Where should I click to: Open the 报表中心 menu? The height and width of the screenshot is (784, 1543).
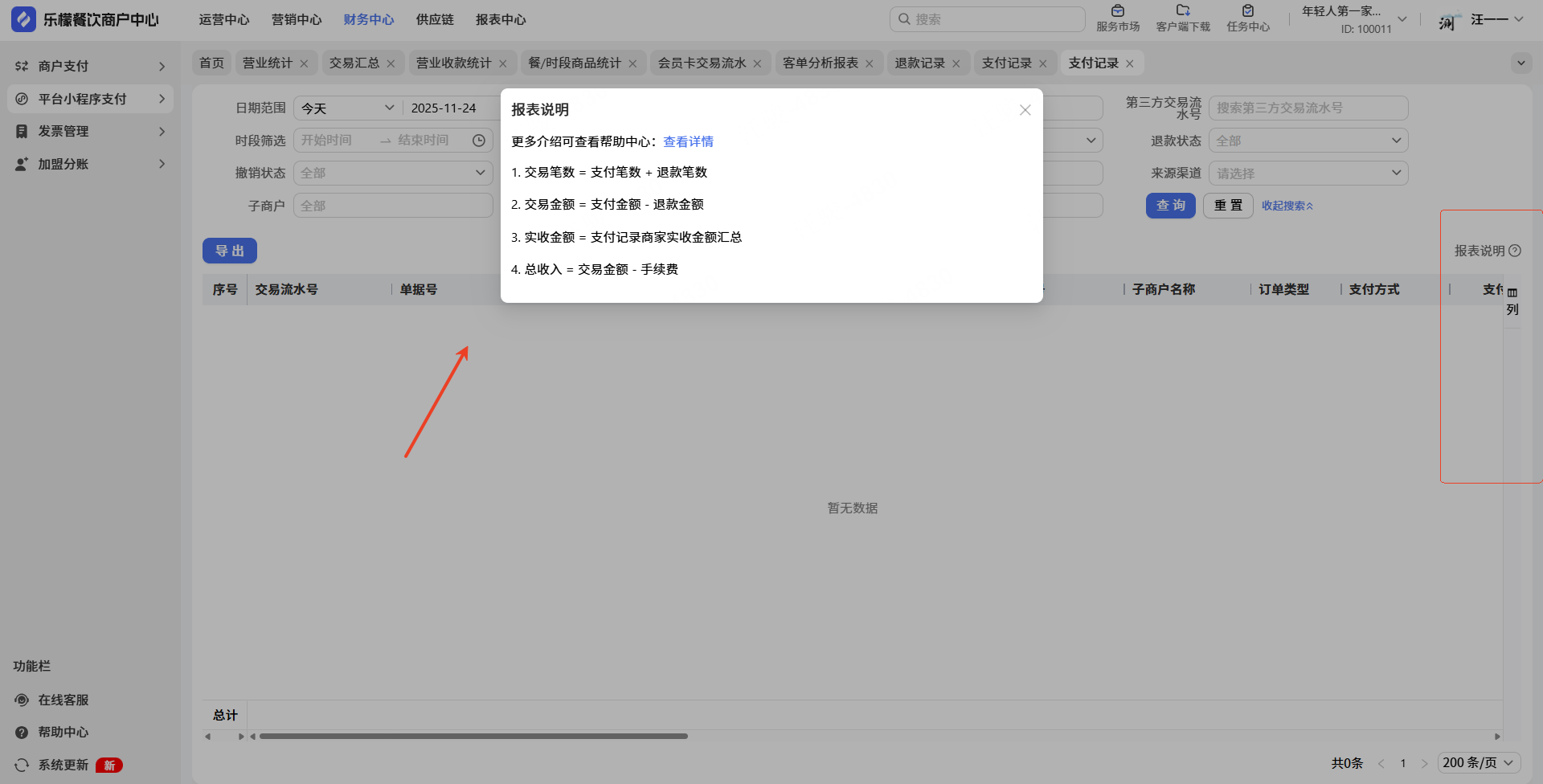pos(501,19)
